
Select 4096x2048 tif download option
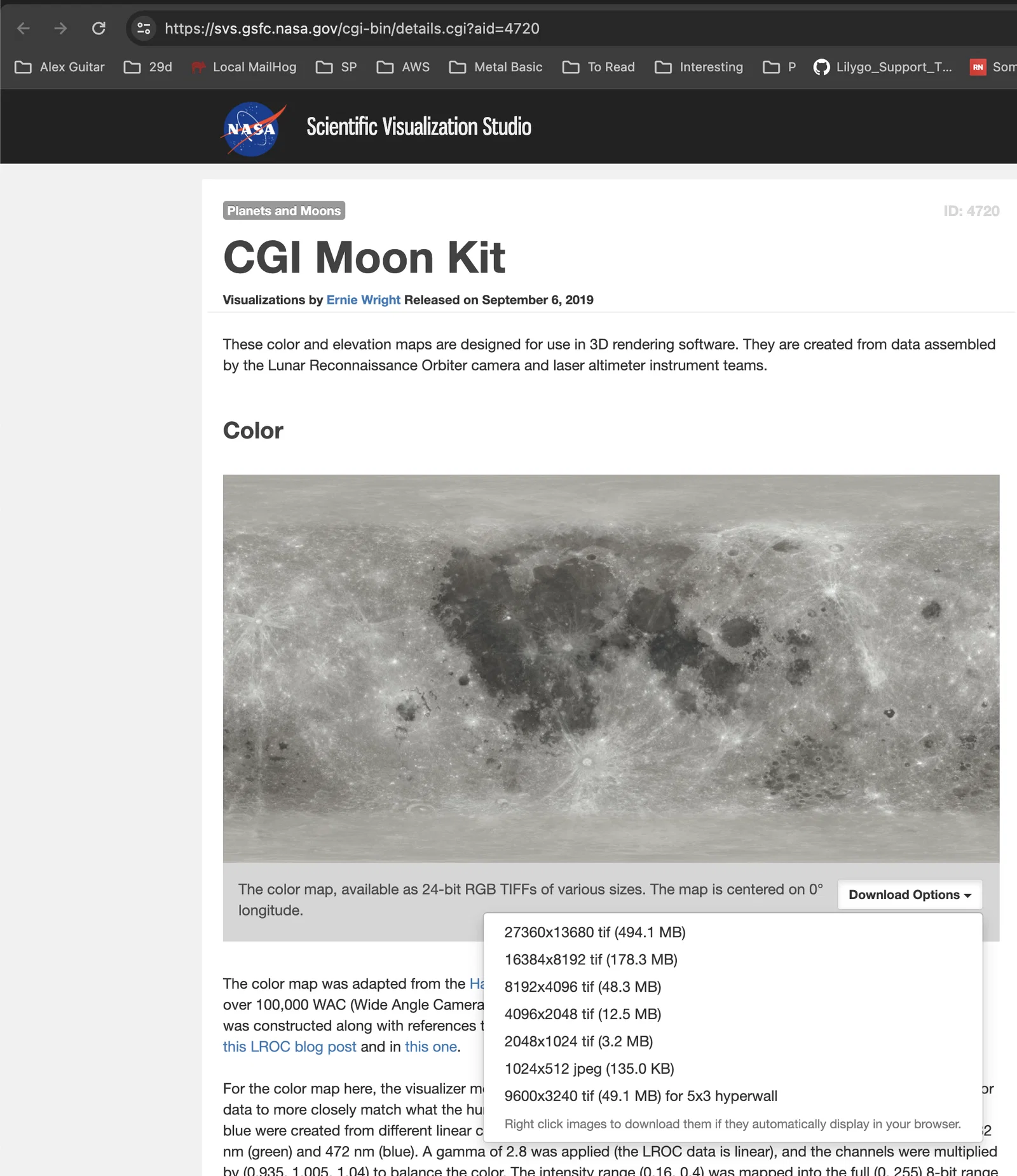[583, 1014]
